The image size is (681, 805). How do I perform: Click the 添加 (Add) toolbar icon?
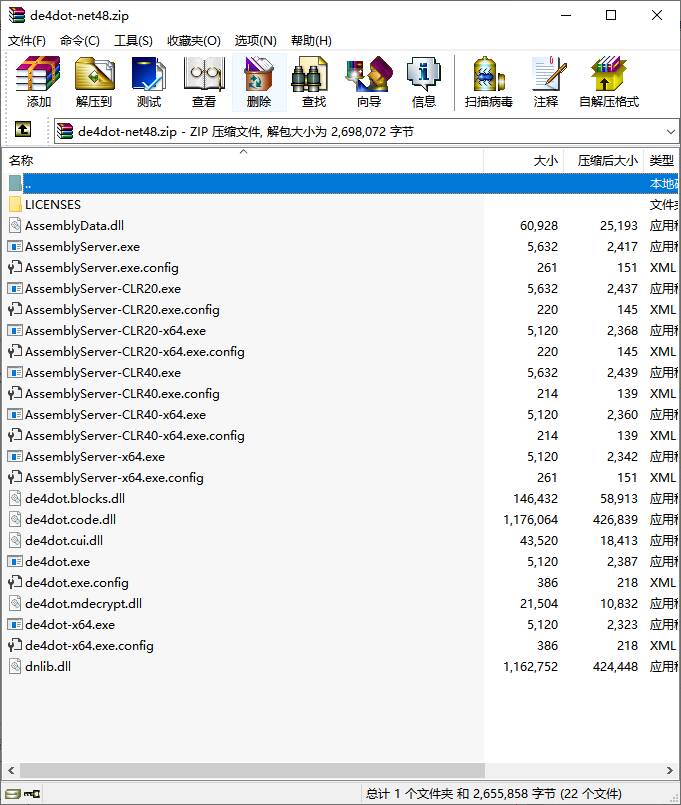pos(39,74)
